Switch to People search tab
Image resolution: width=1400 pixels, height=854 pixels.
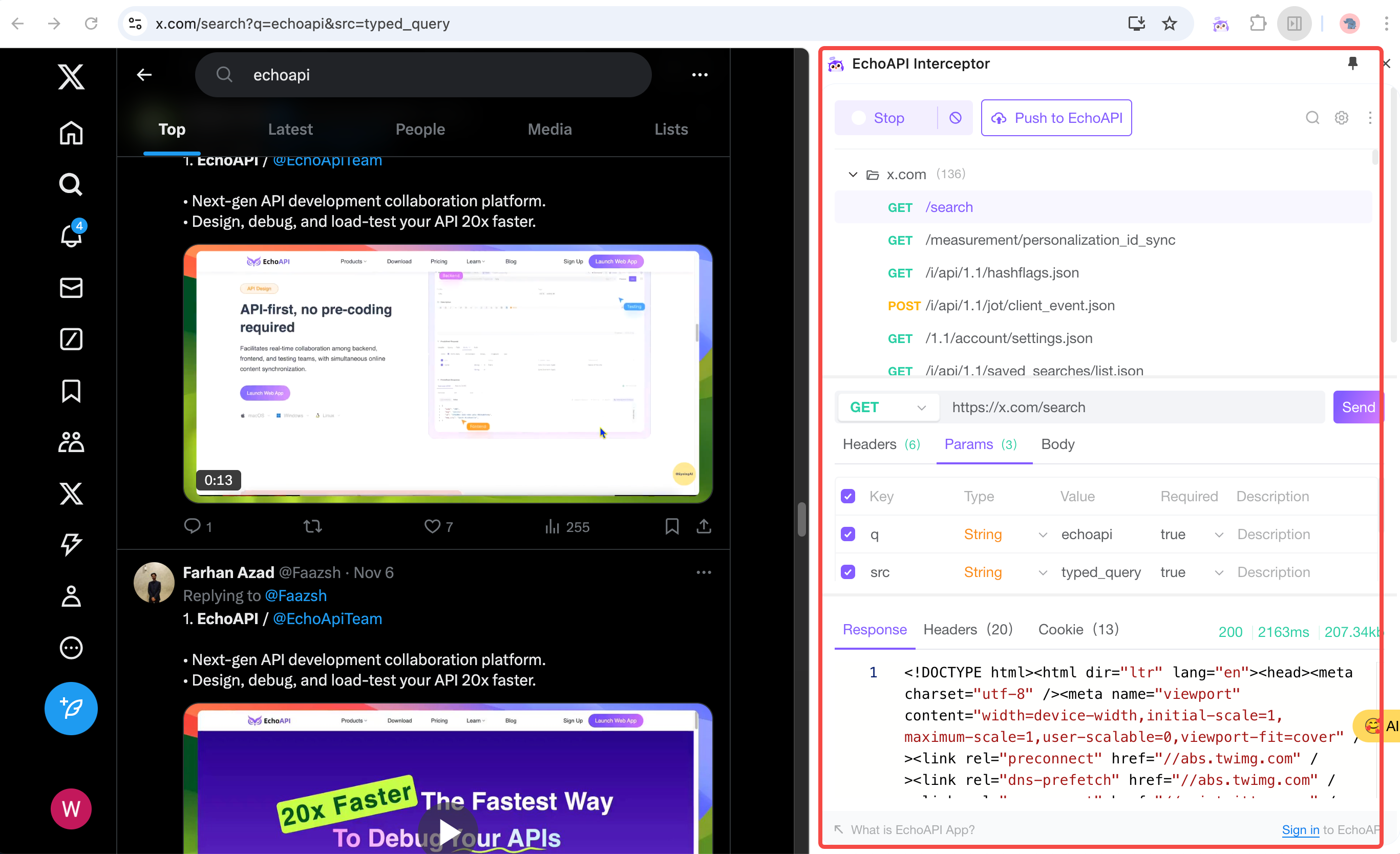(420, 129)
